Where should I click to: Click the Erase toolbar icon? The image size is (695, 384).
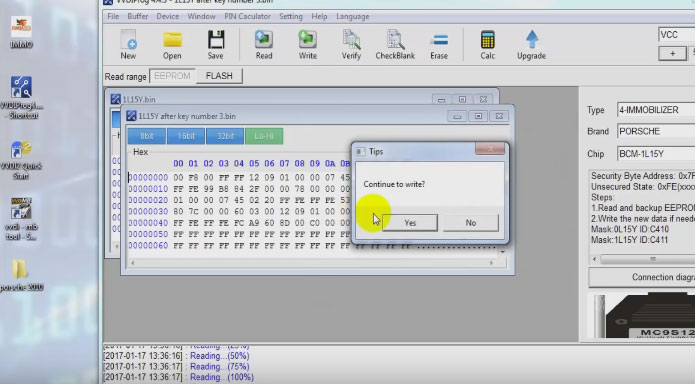pyautogui.click(x=439, y=44)
